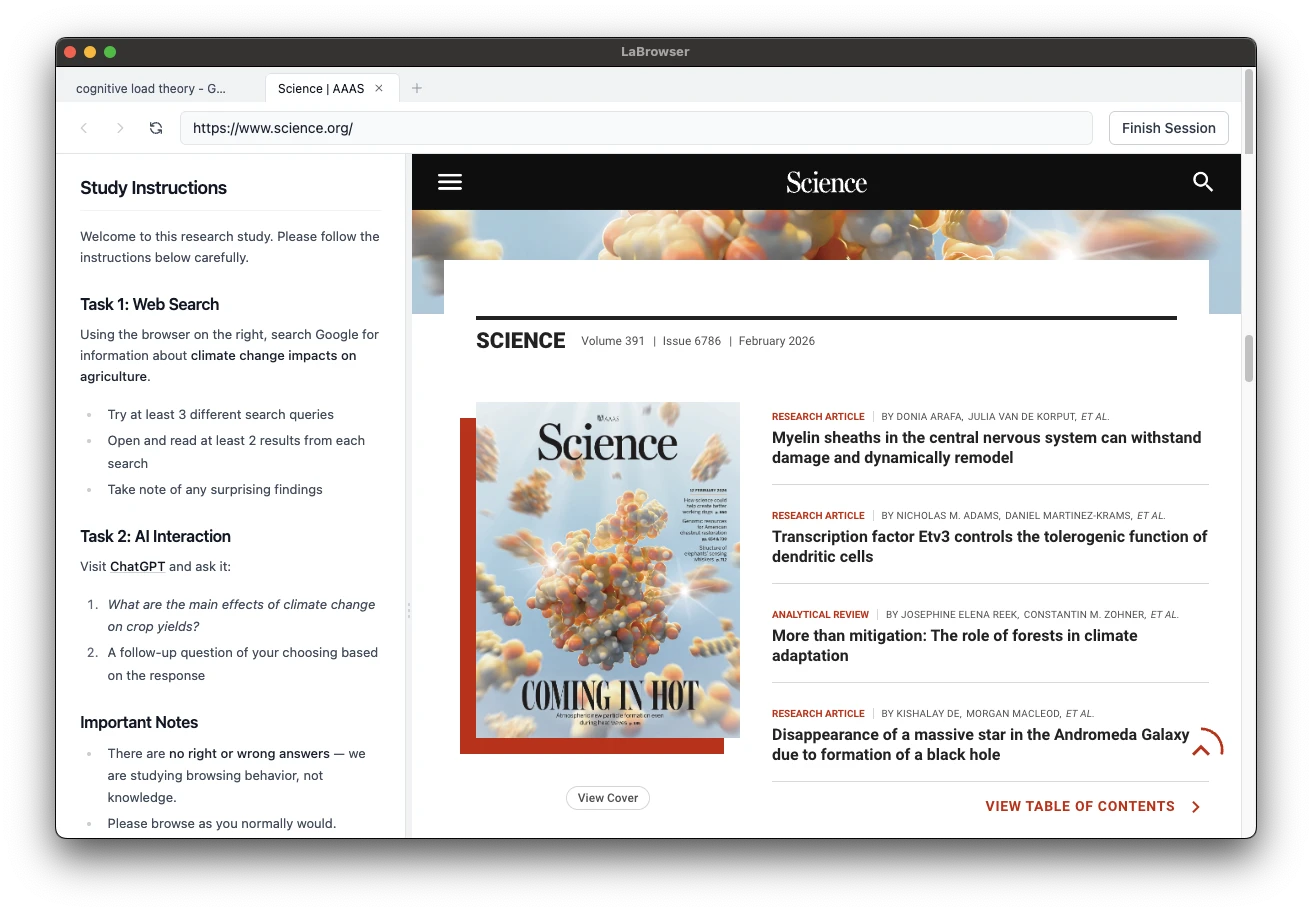Open the ChatGPT link in Task 2
The image size is (1312, 912).
[137, 566]
